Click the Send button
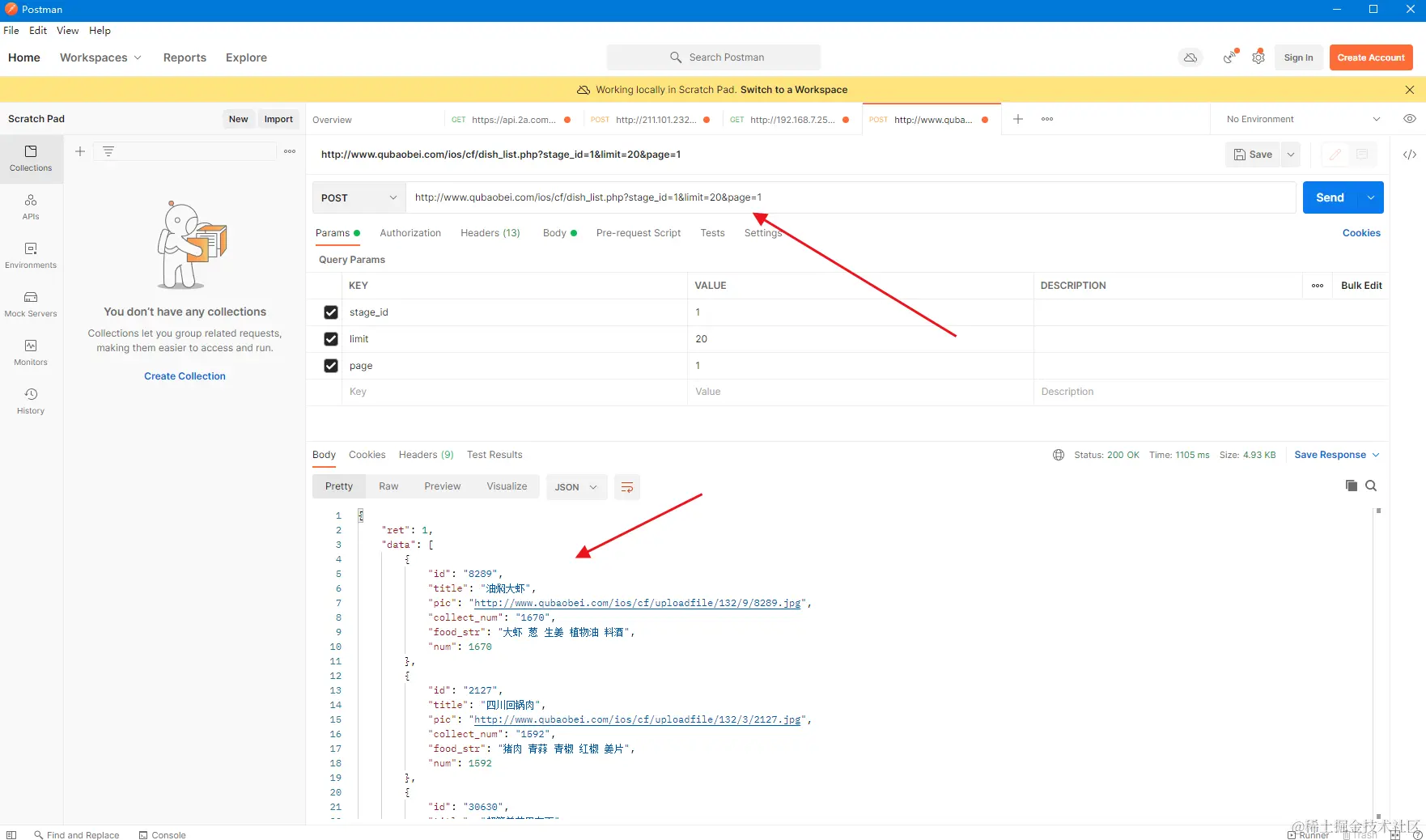The image size is (1426, 840). [x=1331, y=197]
